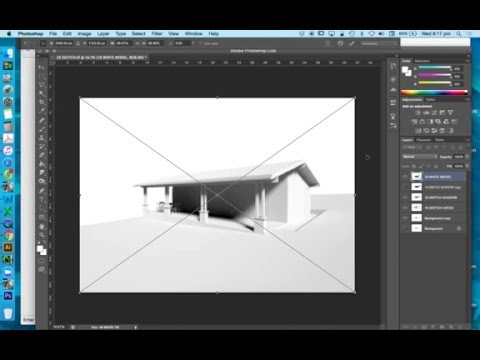Screen dimensions: 480x360
Task: Add an Invert adjustment layer
Action: 418,131
